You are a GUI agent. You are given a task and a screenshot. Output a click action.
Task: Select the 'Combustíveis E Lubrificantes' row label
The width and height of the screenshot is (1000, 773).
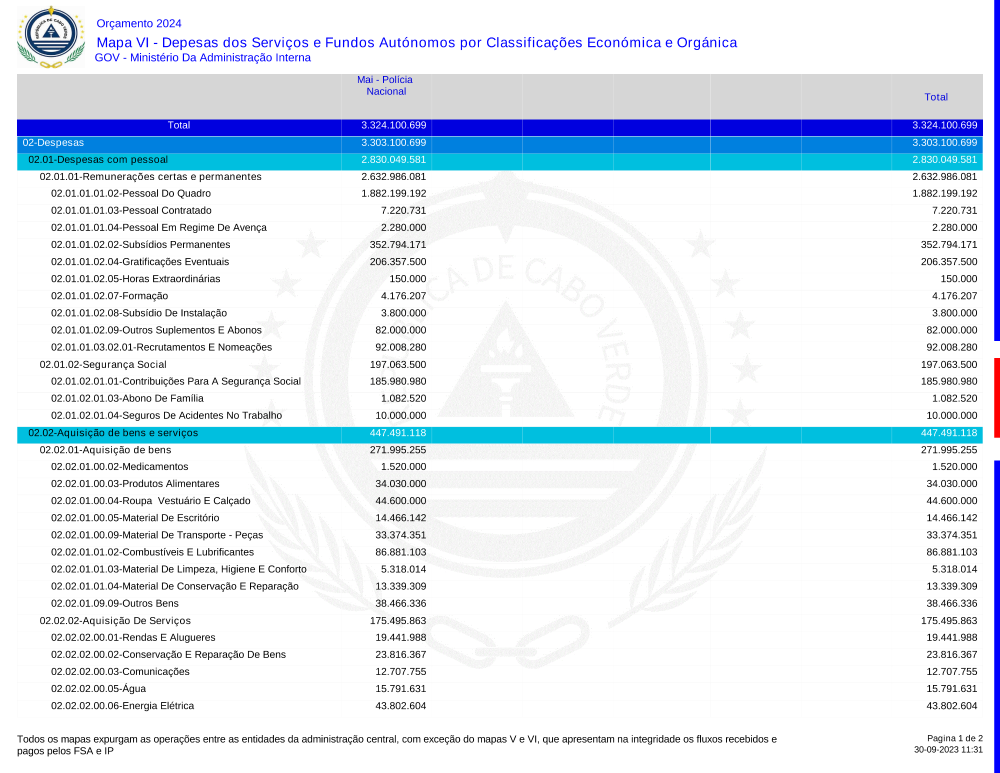[153, 552]
